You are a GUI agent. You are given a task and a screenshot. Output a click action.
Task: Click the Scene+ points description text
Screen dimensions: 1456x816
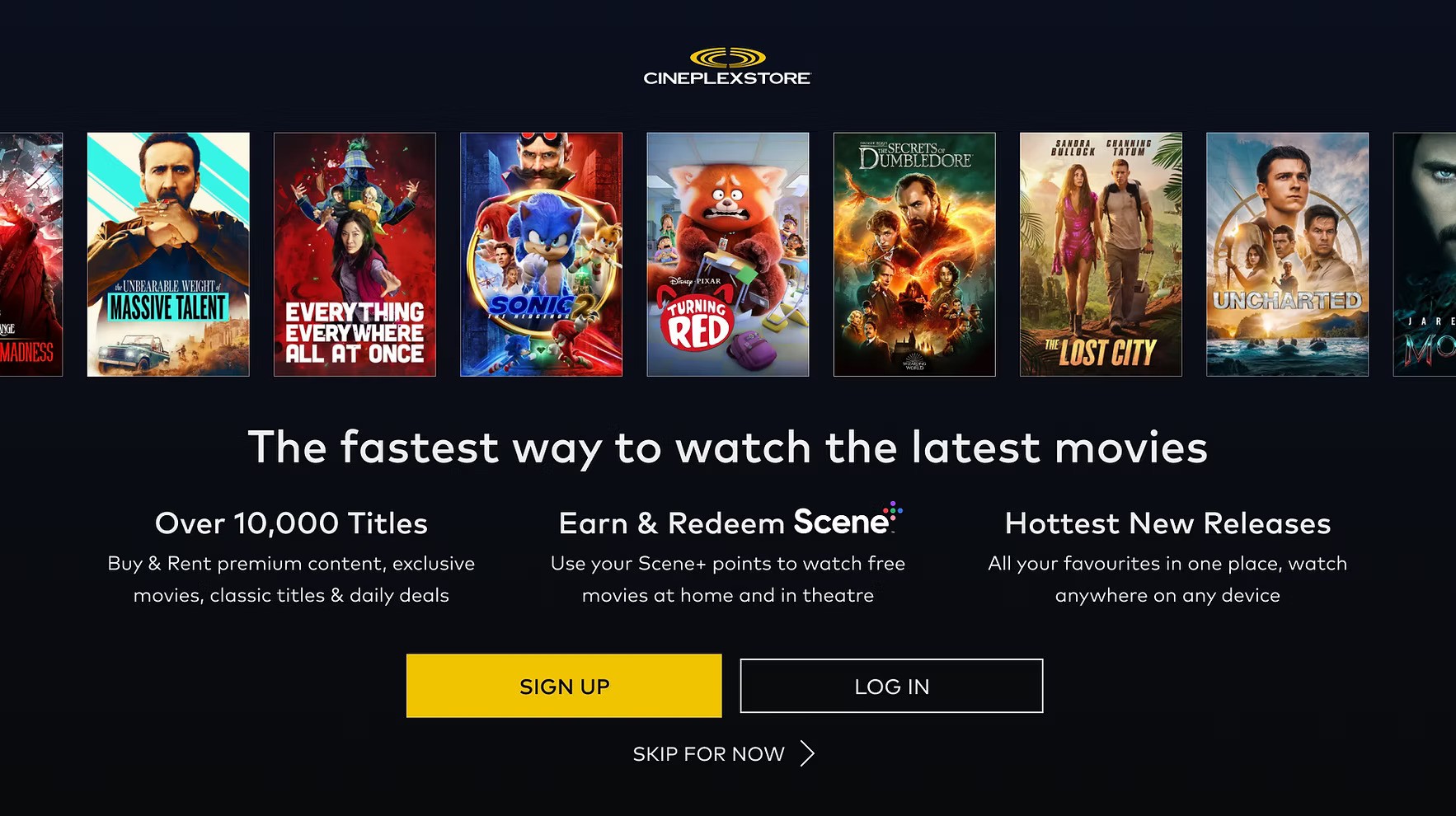(x=728, y=579)
